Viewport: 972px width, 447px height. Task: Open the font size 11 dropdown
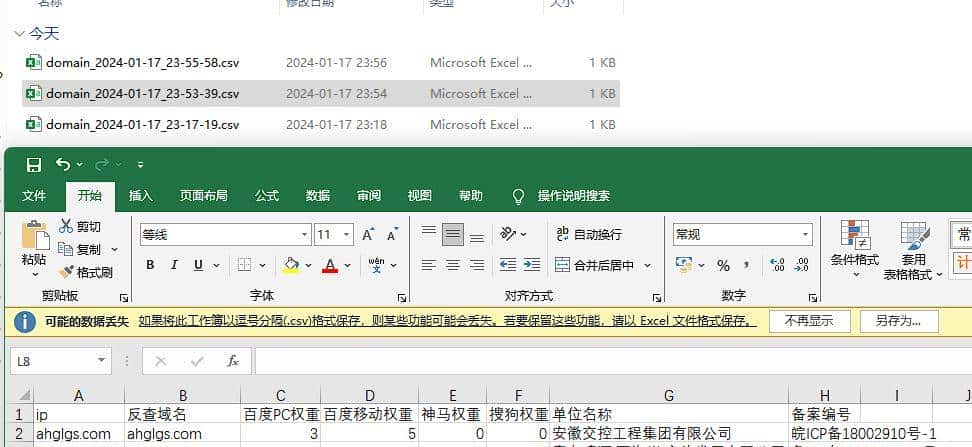(347, 235)
